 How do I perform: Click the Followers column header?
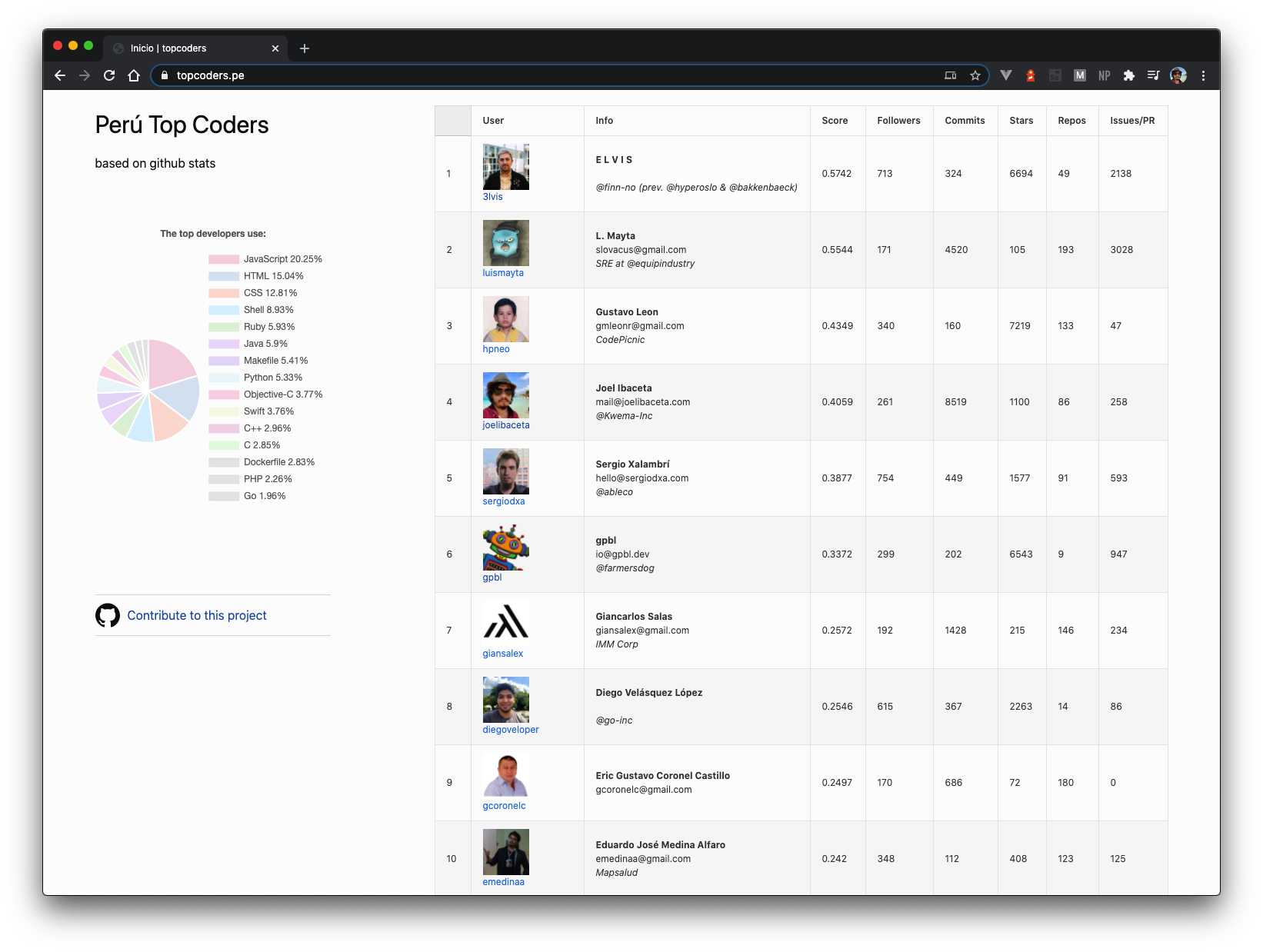pos(898,121)
